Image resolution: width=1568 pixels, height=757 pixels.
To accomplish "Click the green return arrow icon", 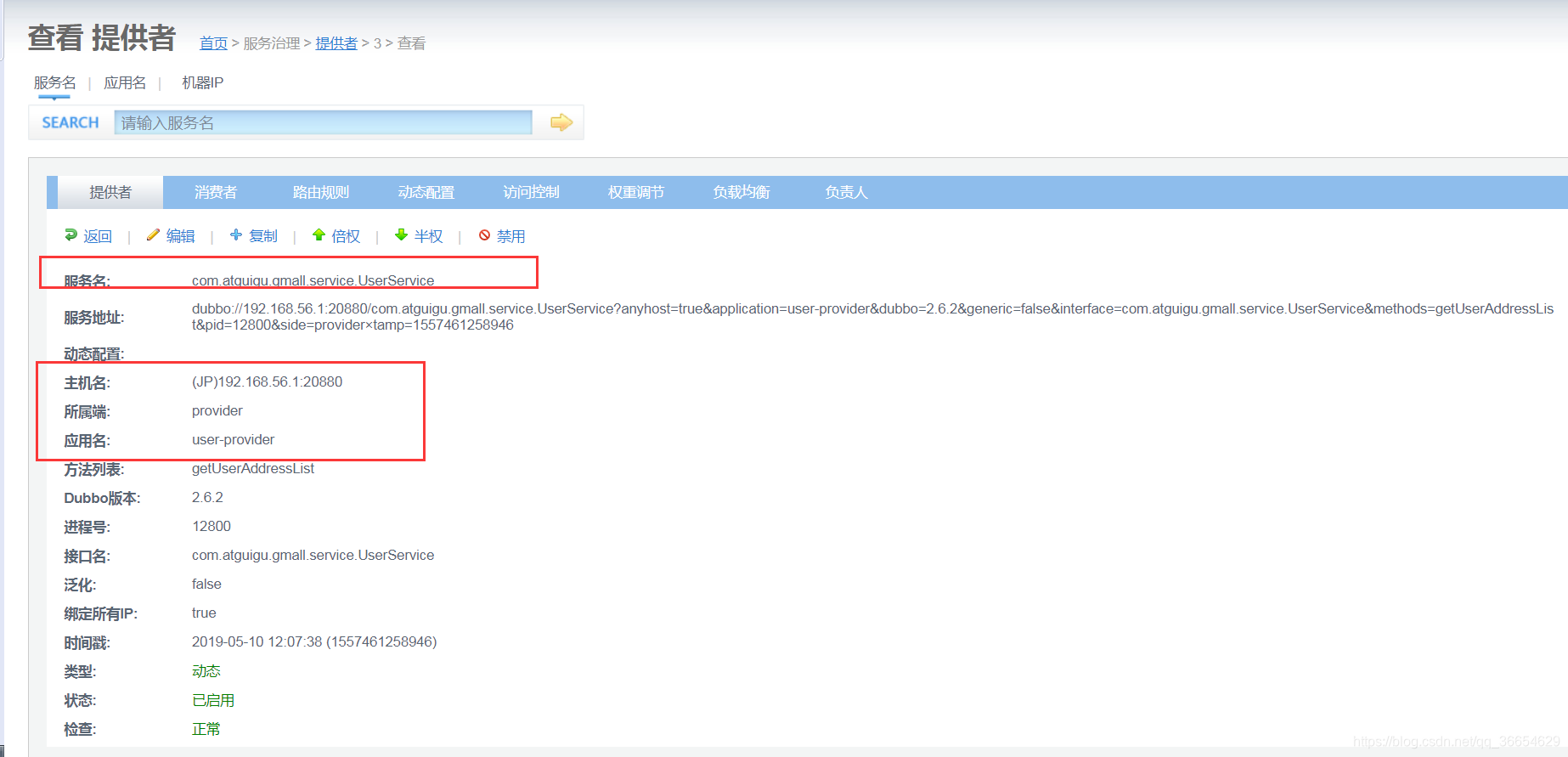I will pos(71,234).
